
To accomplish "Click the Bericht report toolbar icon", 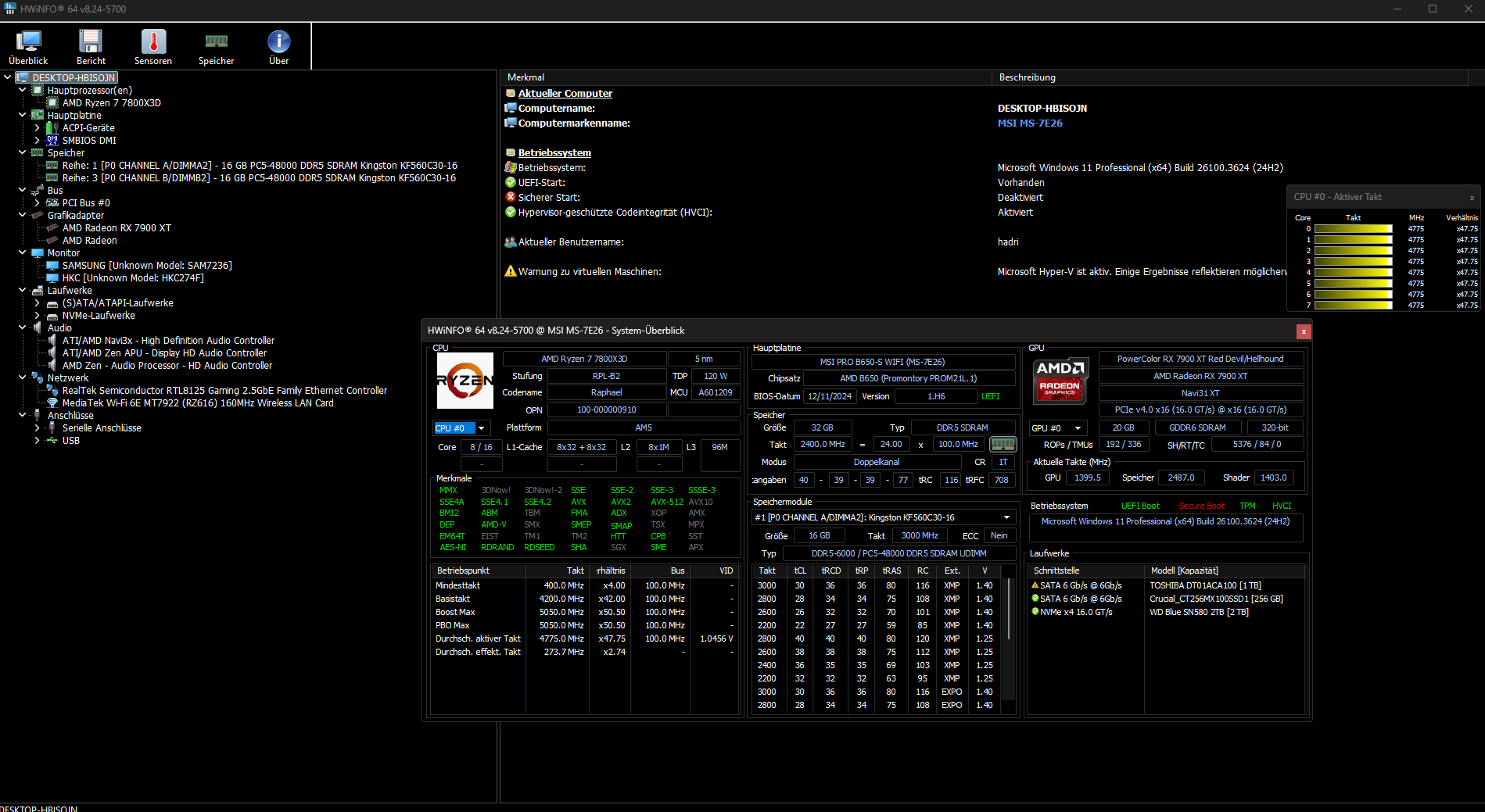I will (91, 47).
